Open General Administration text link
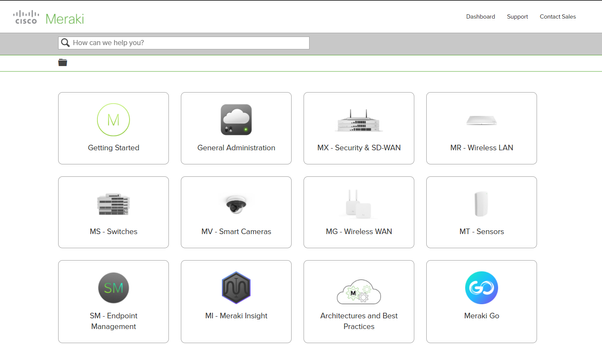This screenshot has height=363, width=602. 236,148
